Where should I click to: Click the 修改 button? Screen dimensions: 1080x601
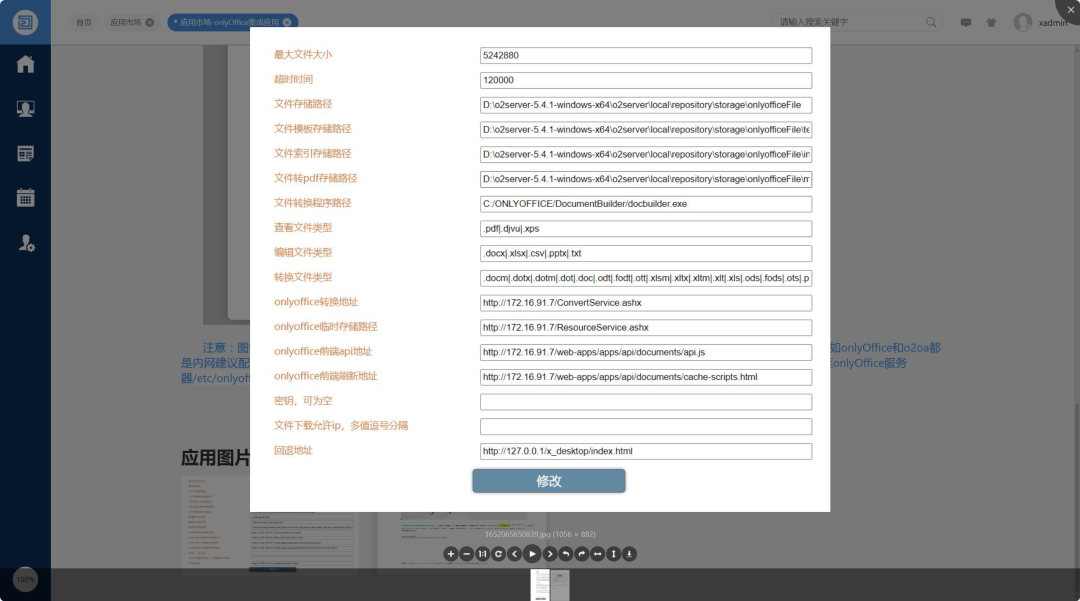tap(549, 481)
